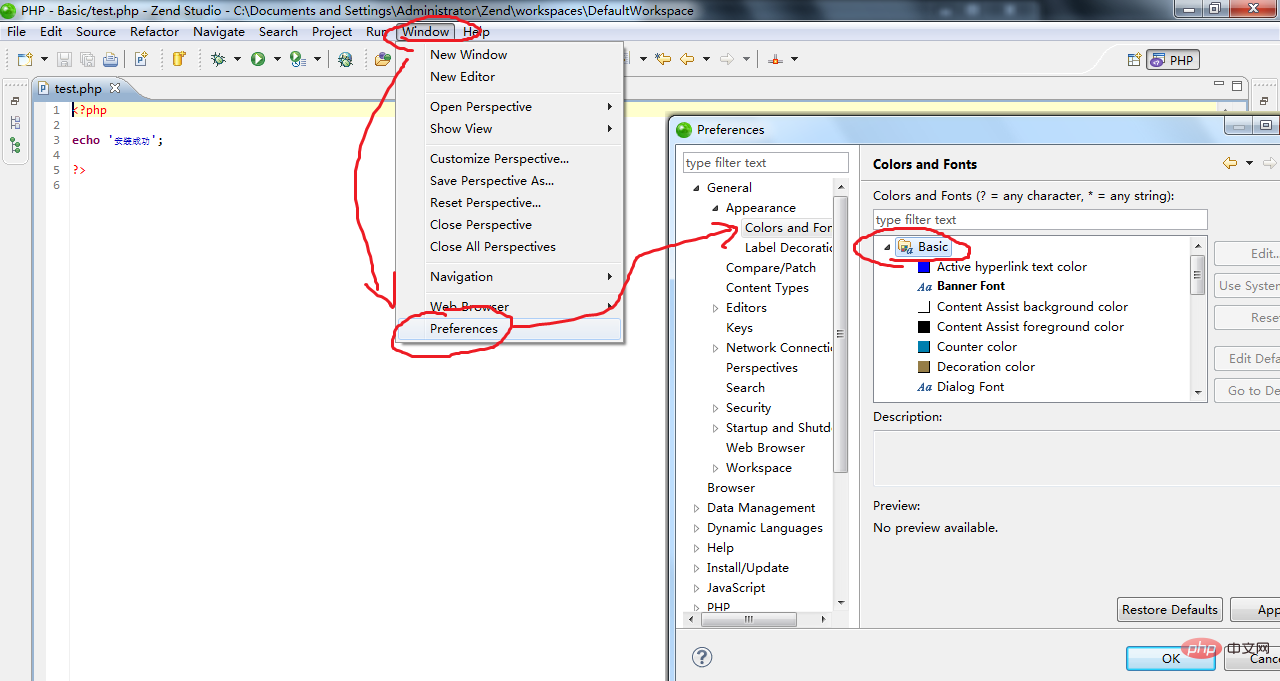Expand the Dynamic Languages node

pyautogui.click(x=696, y=528)
